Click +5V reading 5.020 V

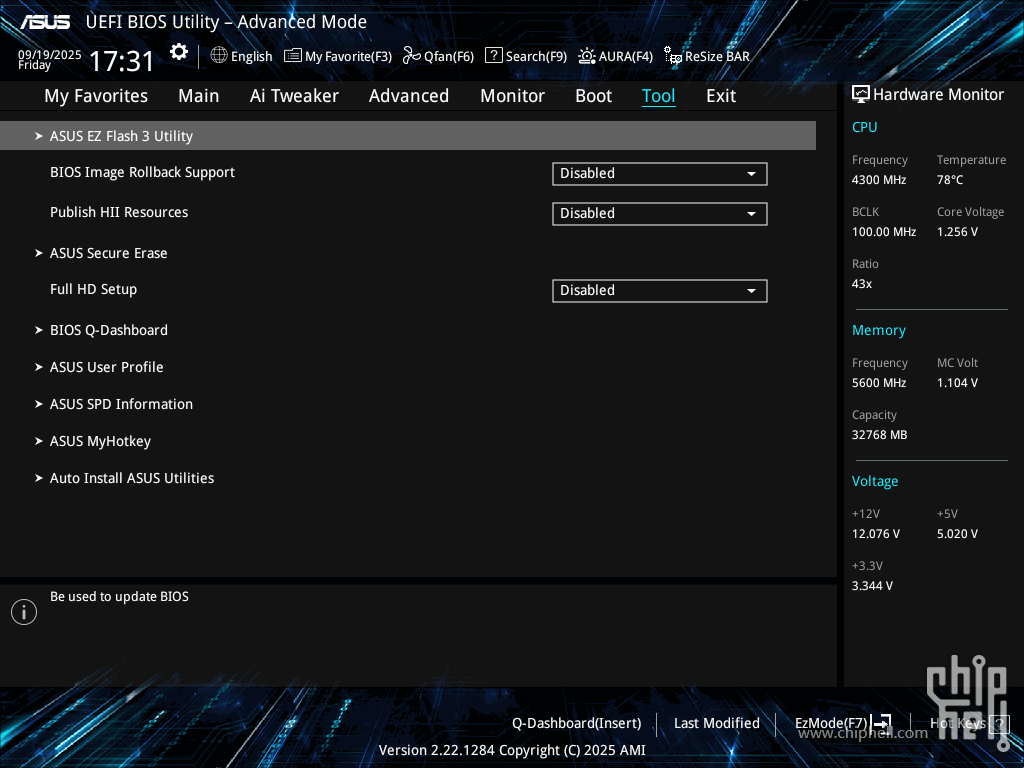[957, 534]
